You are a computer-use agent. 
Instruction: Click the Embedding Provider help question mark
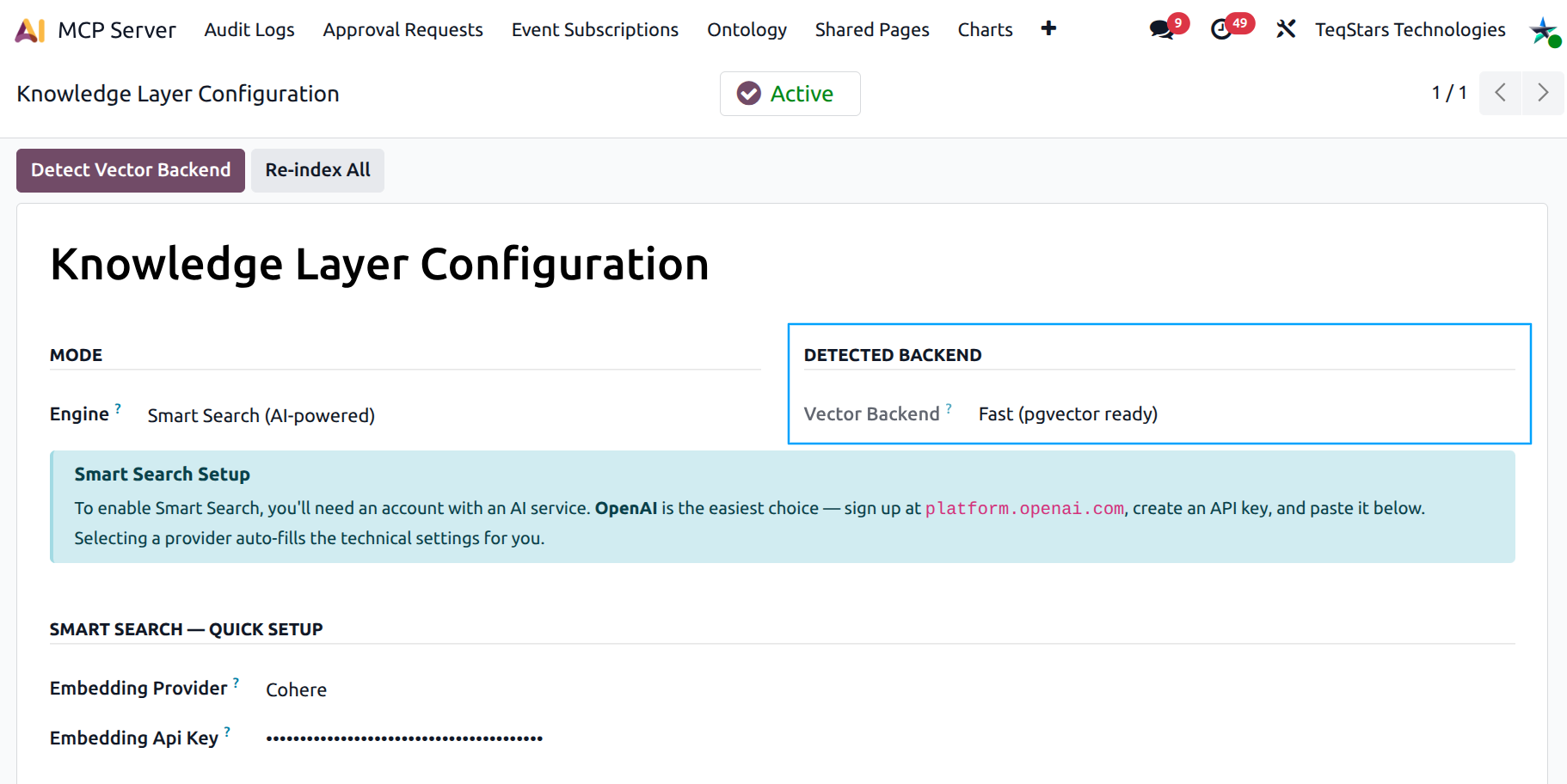pos(236,683)
